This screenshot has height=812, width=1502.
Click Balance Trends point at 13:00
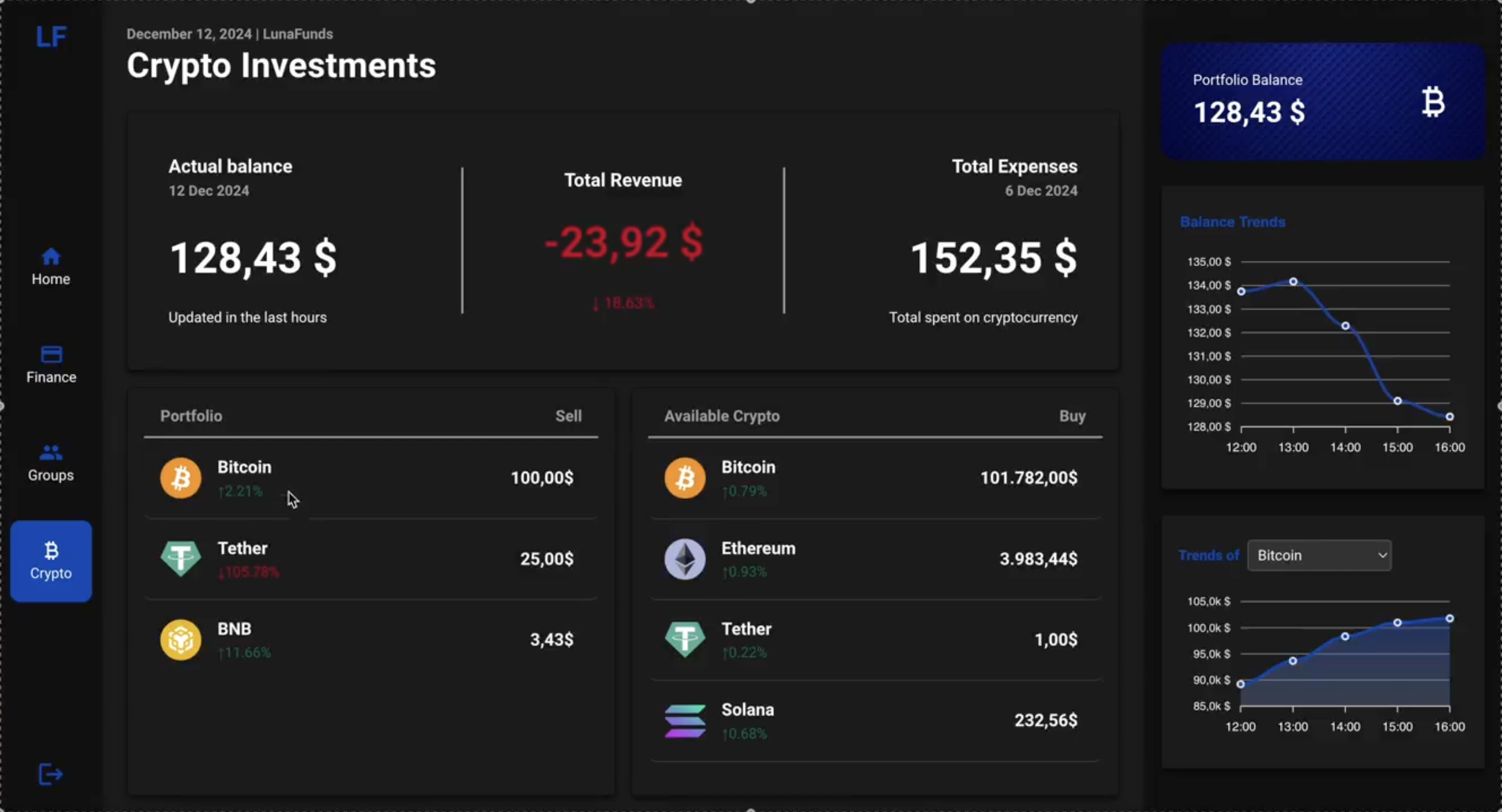1293,281
